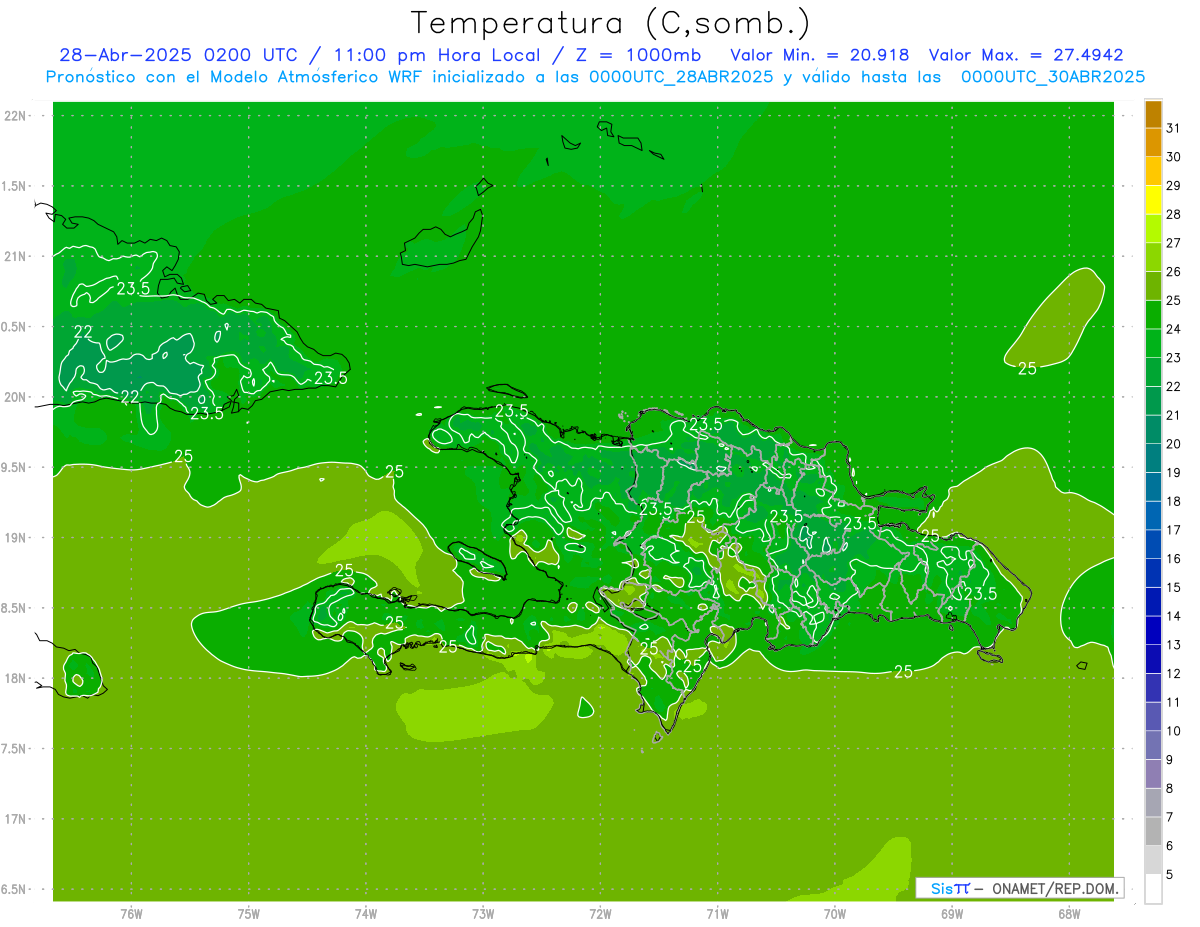Click the color bar segment between 19 and 20
The height and width of the screenshot is (927, 1200).
(1153, 458)
